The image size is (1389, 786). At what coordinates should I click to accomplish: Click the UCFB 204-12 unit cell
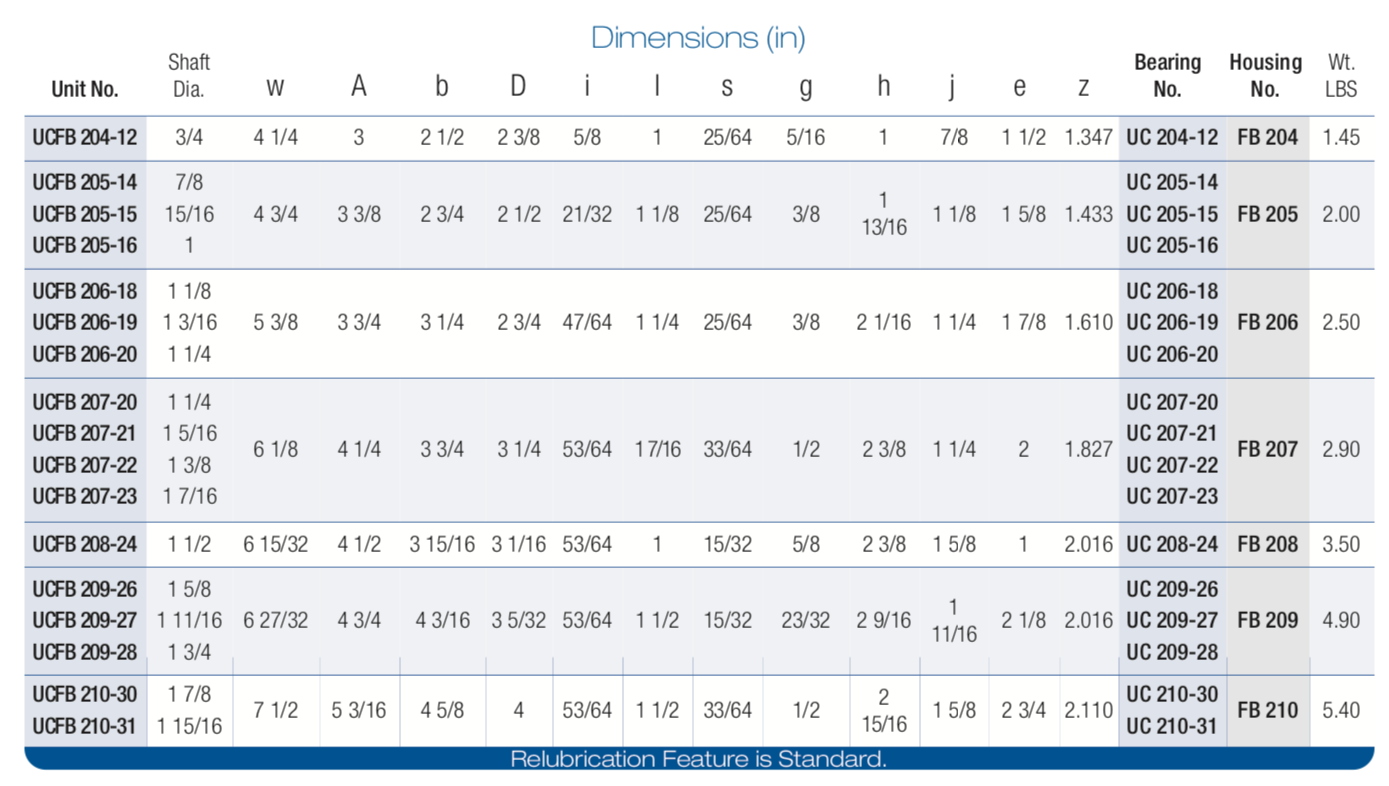[85, 138]
